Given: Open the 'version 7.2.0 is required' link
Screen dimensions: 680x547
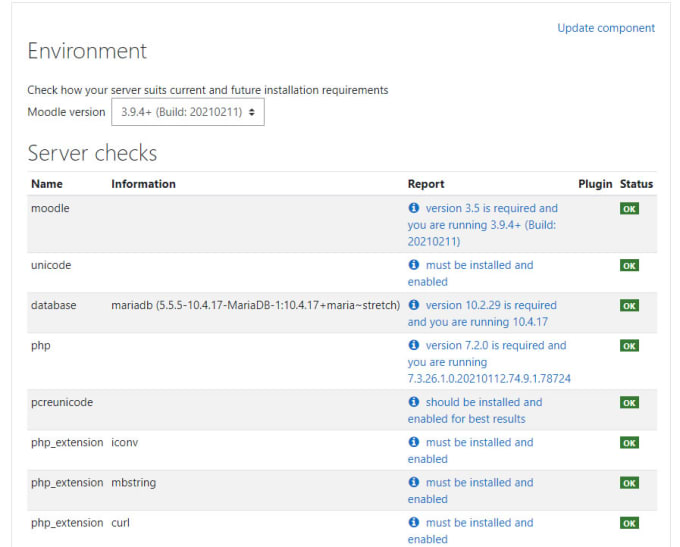Looking at the screenshot, I should click(489, 362).
